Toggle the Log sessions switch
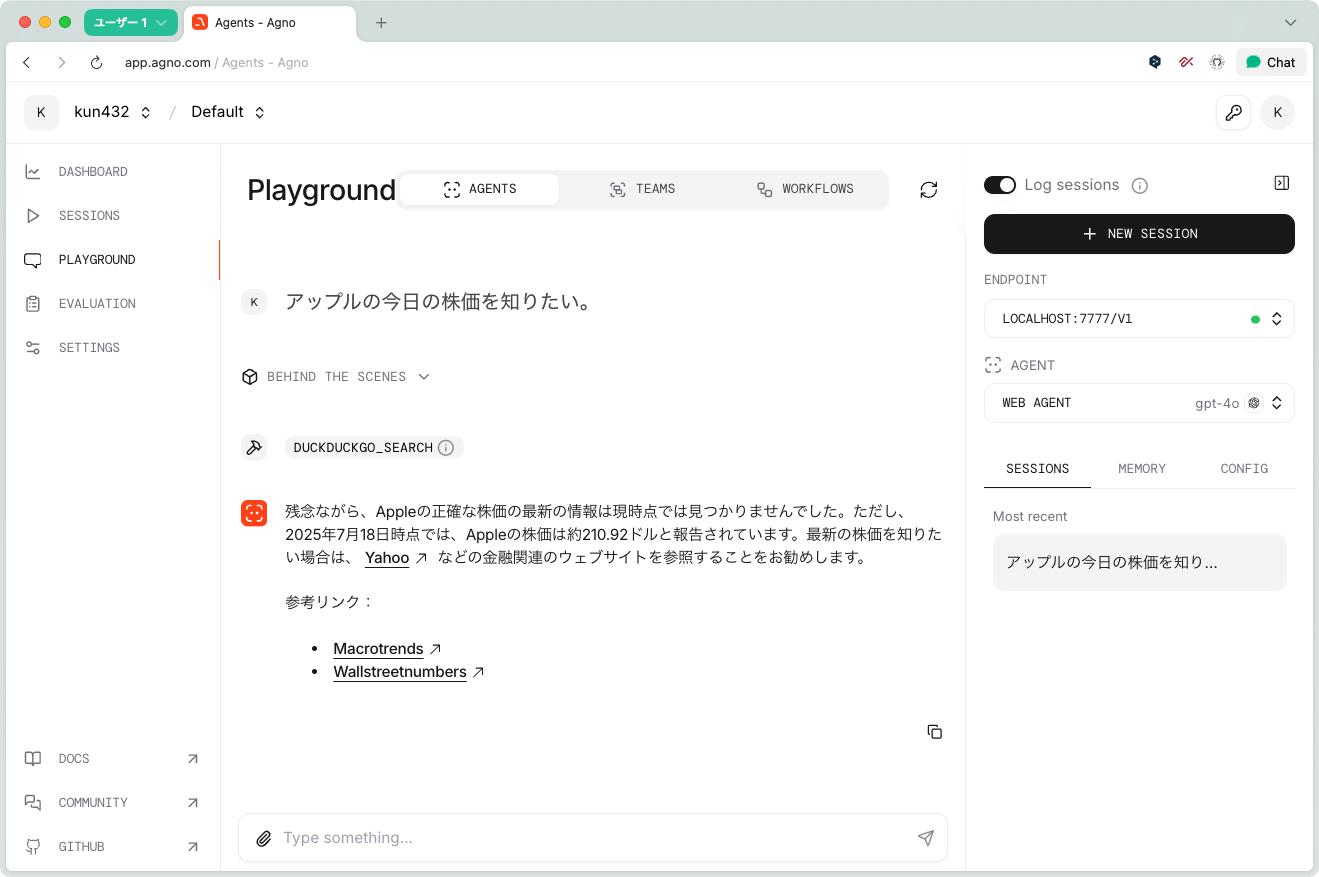The width and height of the screenshot is (1319, 877). coord(1000,185)
